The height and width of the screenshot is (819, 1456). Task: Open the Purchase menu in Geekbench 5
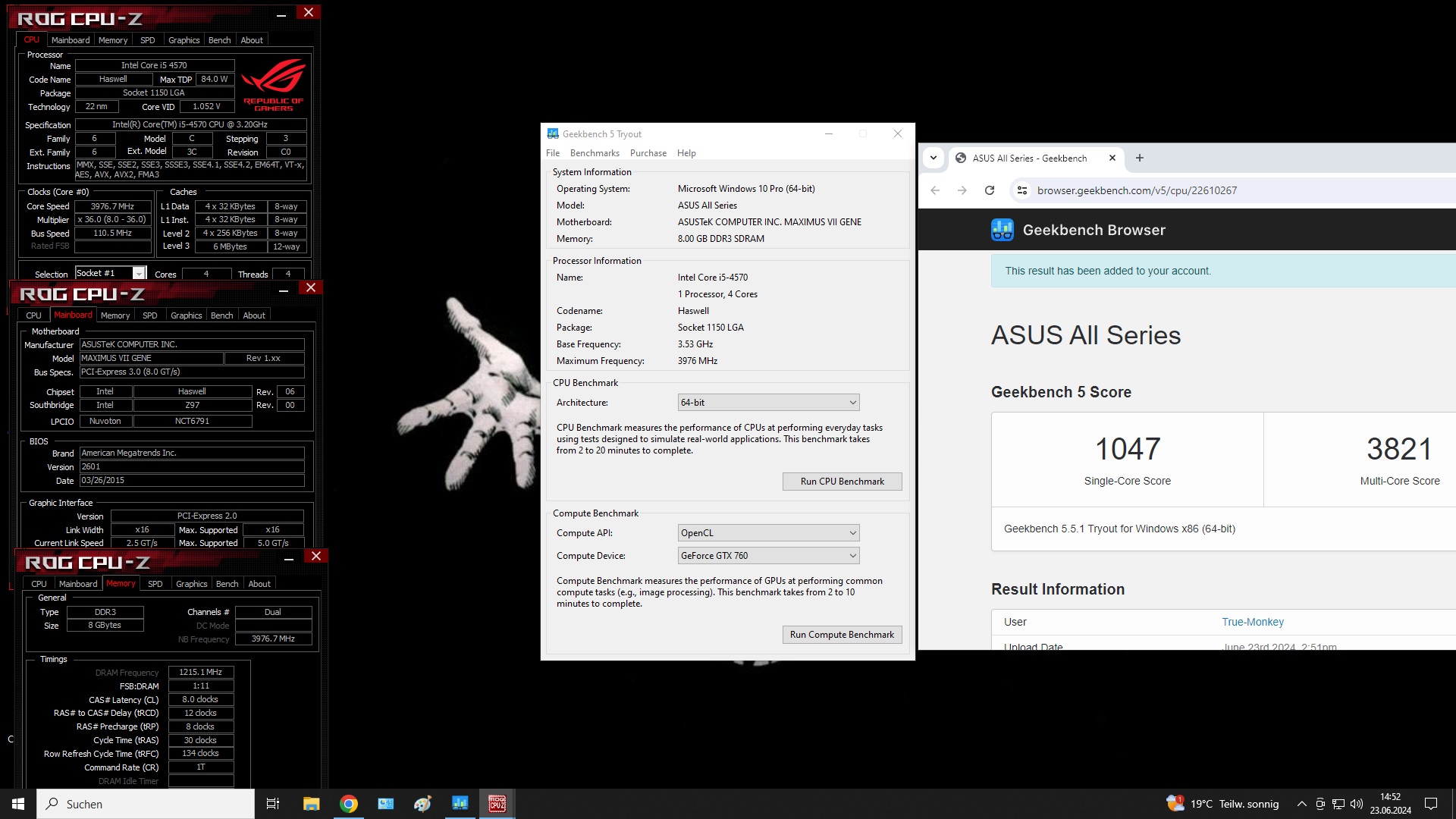coord(648,153)
